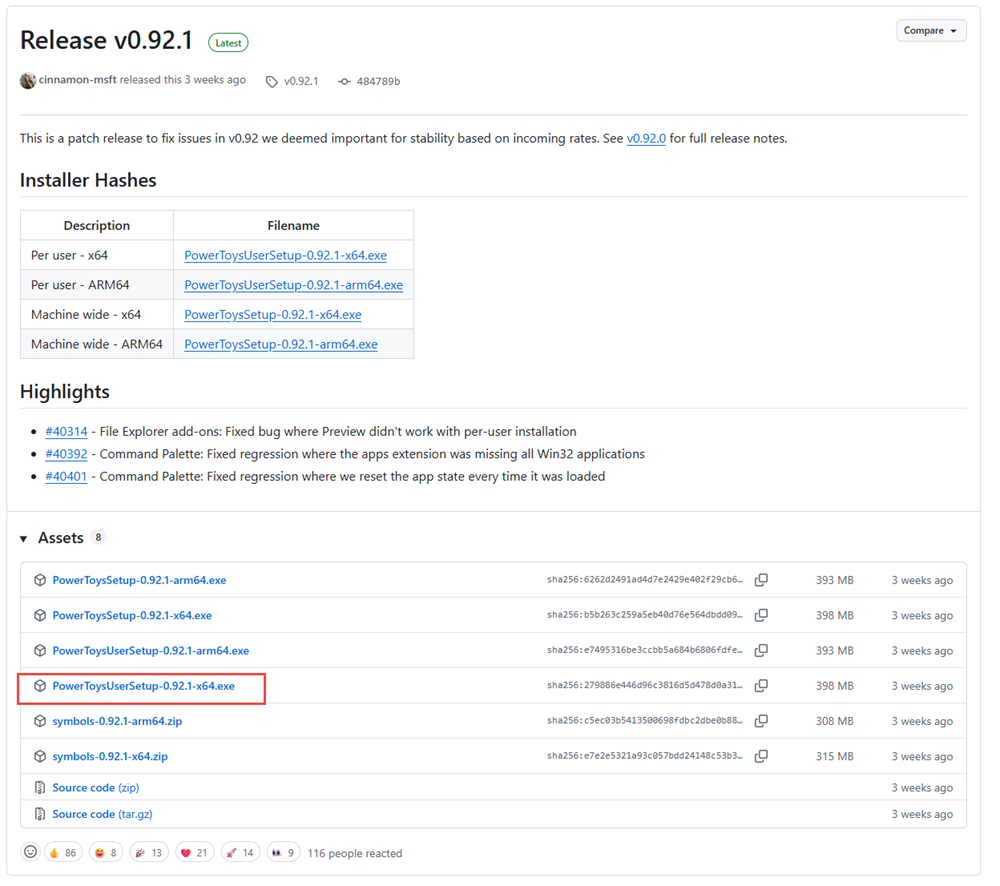Click '315 MB' size of symbols x64
The height and width of the screenshot is (886, 1000).
(834, 756)
